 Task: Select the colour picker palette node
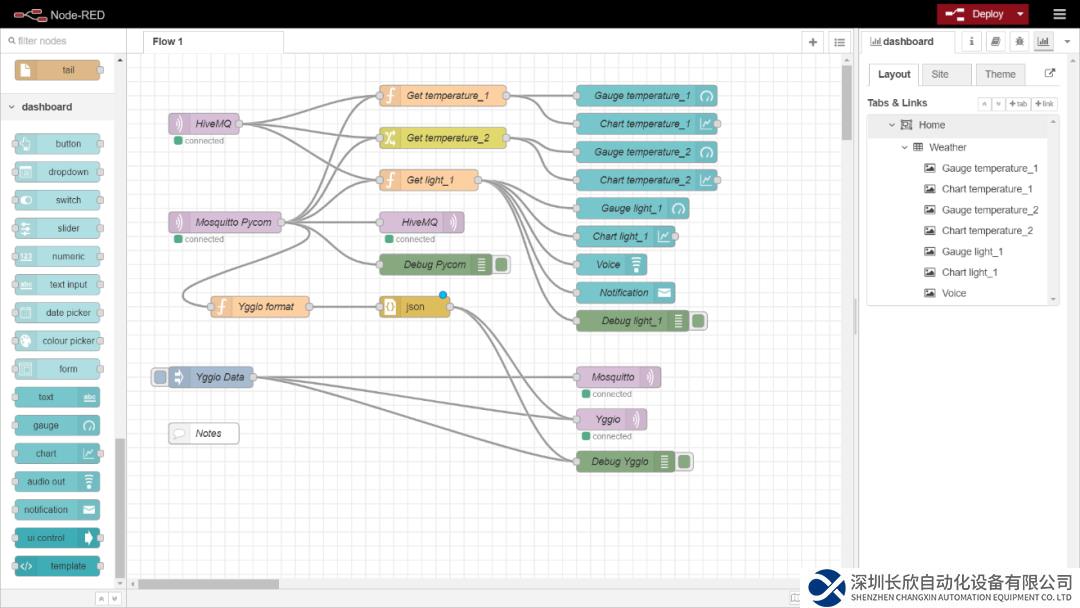pos(58,341)
